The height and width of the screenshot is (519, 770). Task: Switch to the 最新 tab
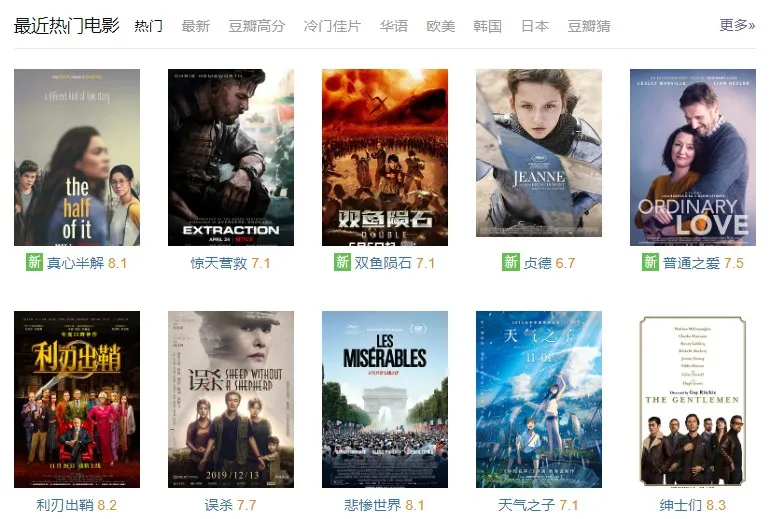point(195,26)
